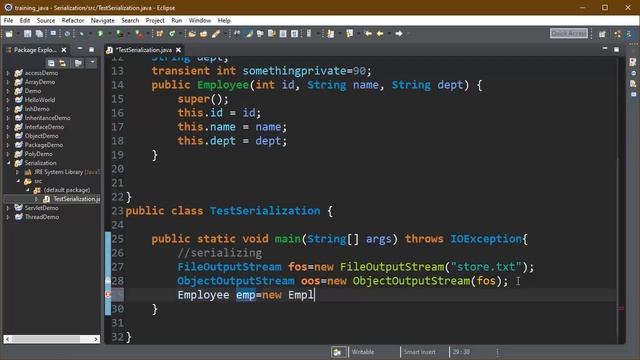Collapse All in Package Explorer
Image resolution: width=640 pixels, height=360 pixels.
[51, 63]
